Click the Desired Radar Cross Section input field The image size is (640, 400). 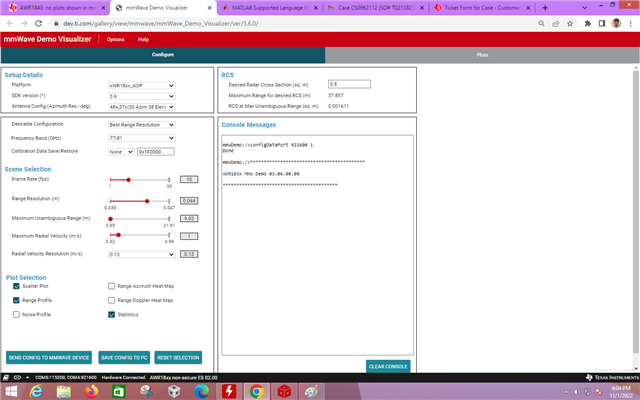pyautogui.click(x=349, y=84)
